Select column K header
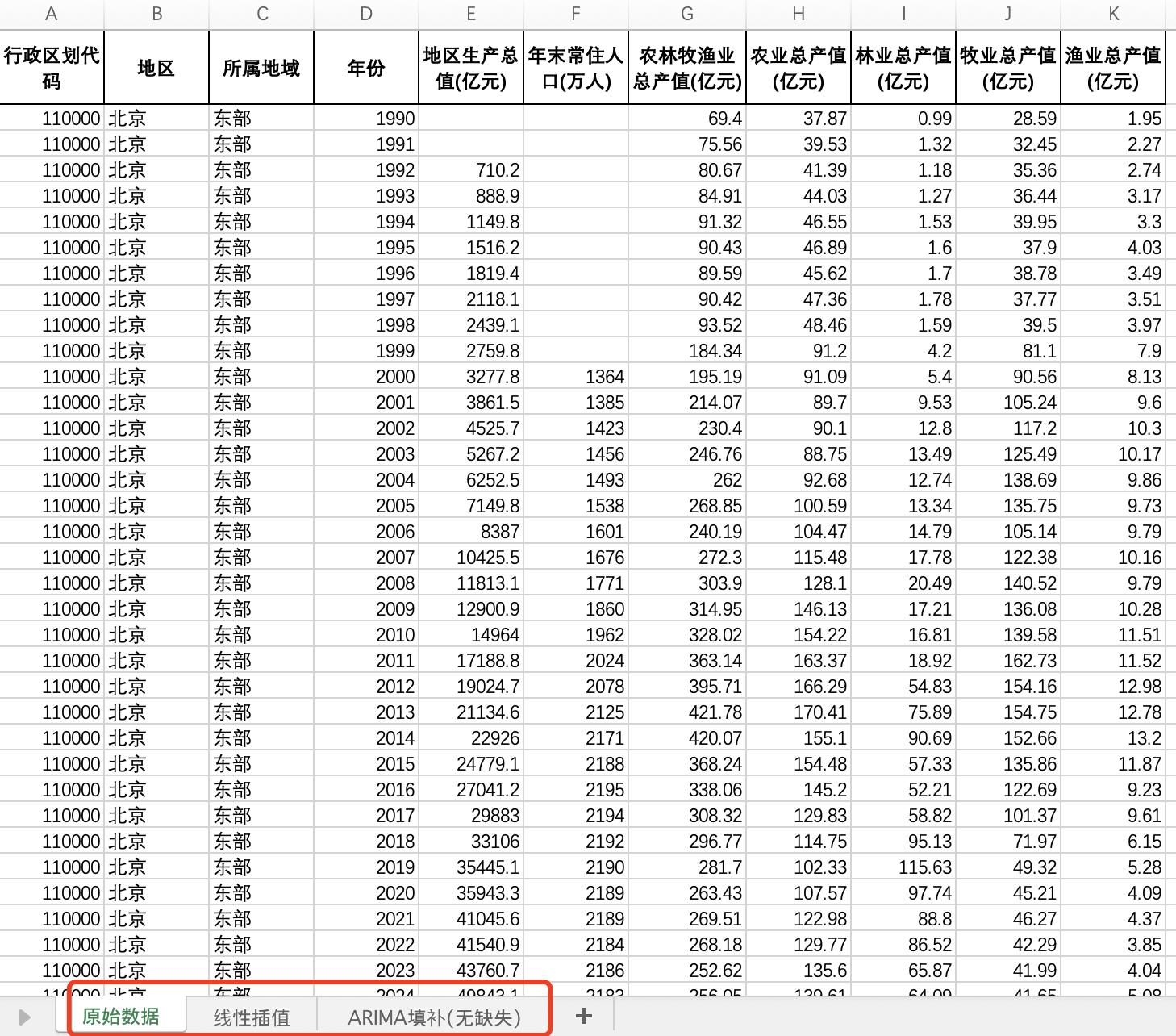 click(x=1113, y=14)
